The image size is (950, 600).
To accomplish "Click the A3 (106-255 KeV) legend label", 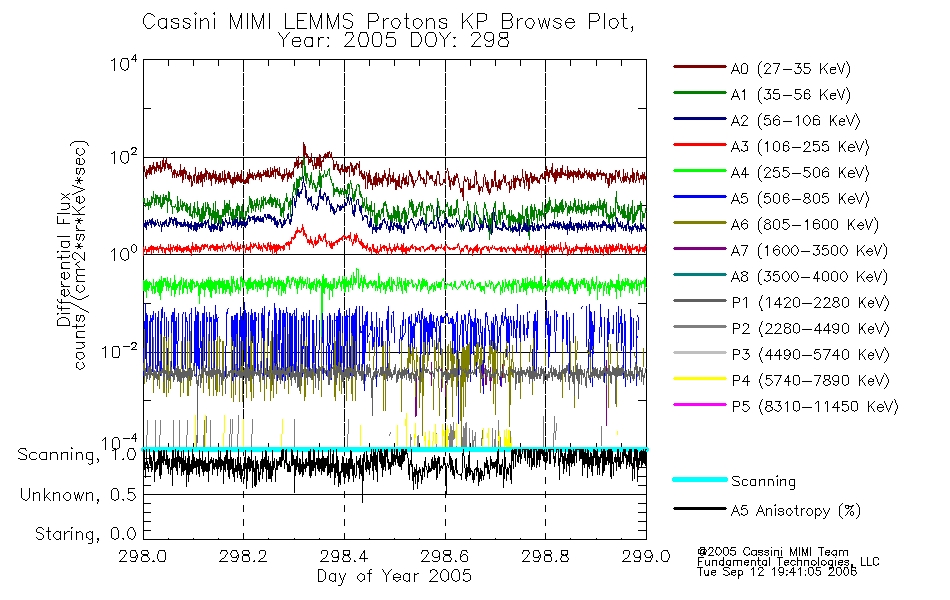I will coord(799,147).
